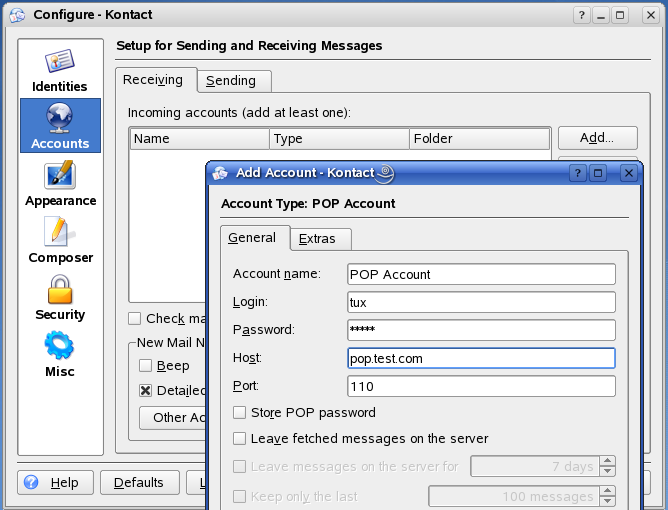Click the Other Actions button
668x510 pixels.
point(173,418)
